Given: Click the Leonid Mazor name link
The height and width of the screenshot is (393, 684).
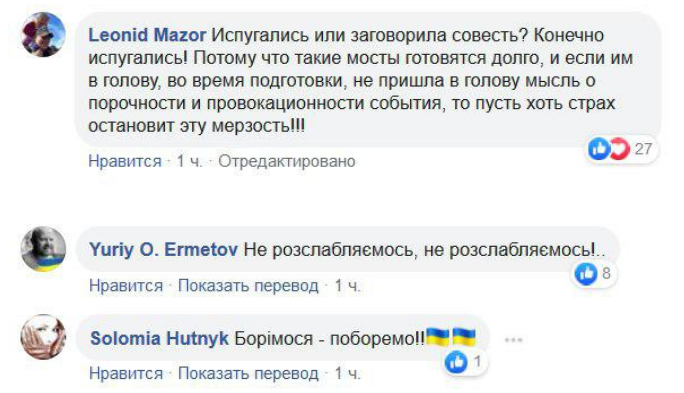Looking at the screenshot, I should (x=147, y=35).
